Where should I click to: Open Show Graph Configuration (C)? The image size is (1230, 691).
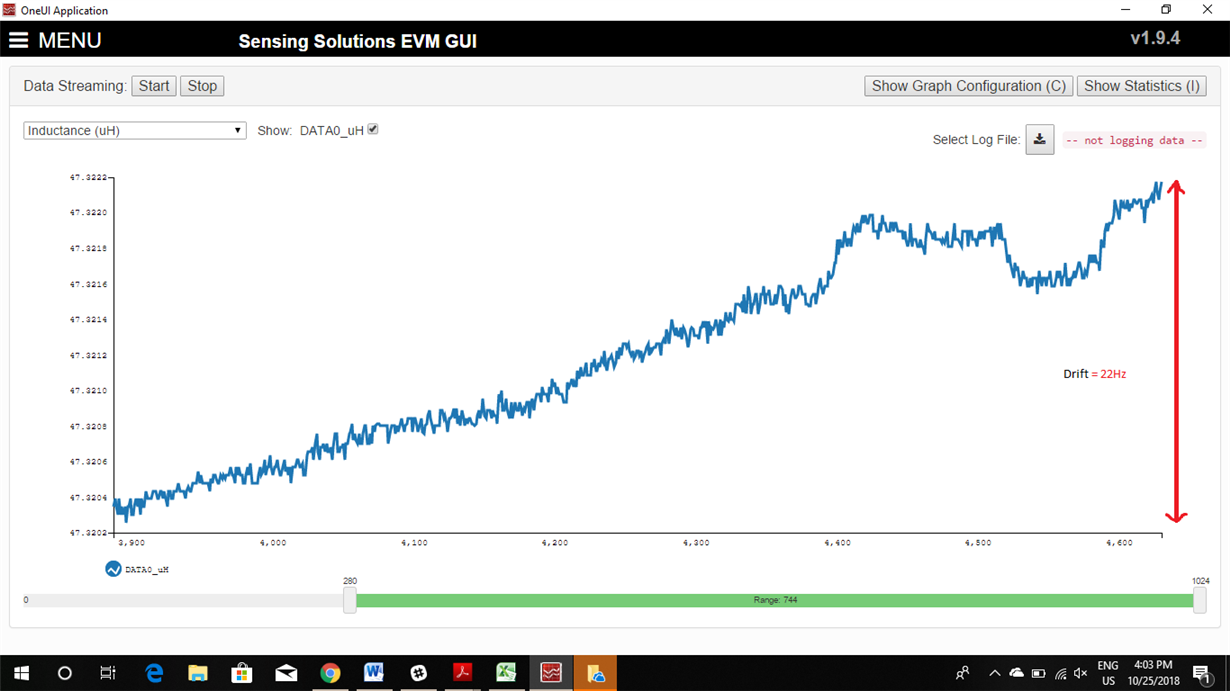pos(968,86)
